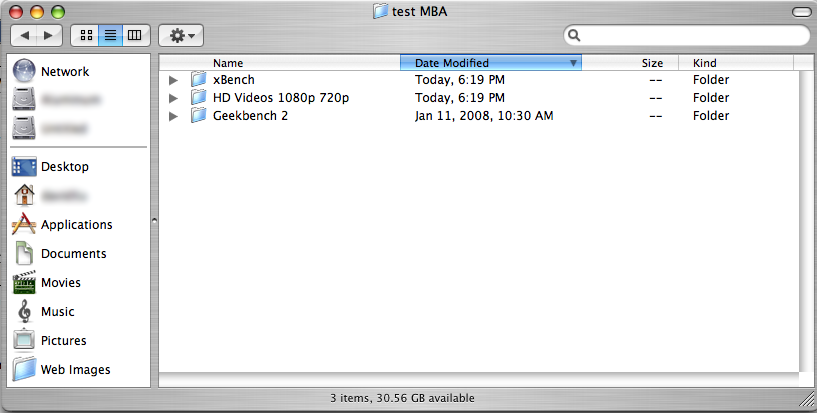Screen dimensions: 817x413
Task: Expand the xBench folder
Action: coord(174,80)
